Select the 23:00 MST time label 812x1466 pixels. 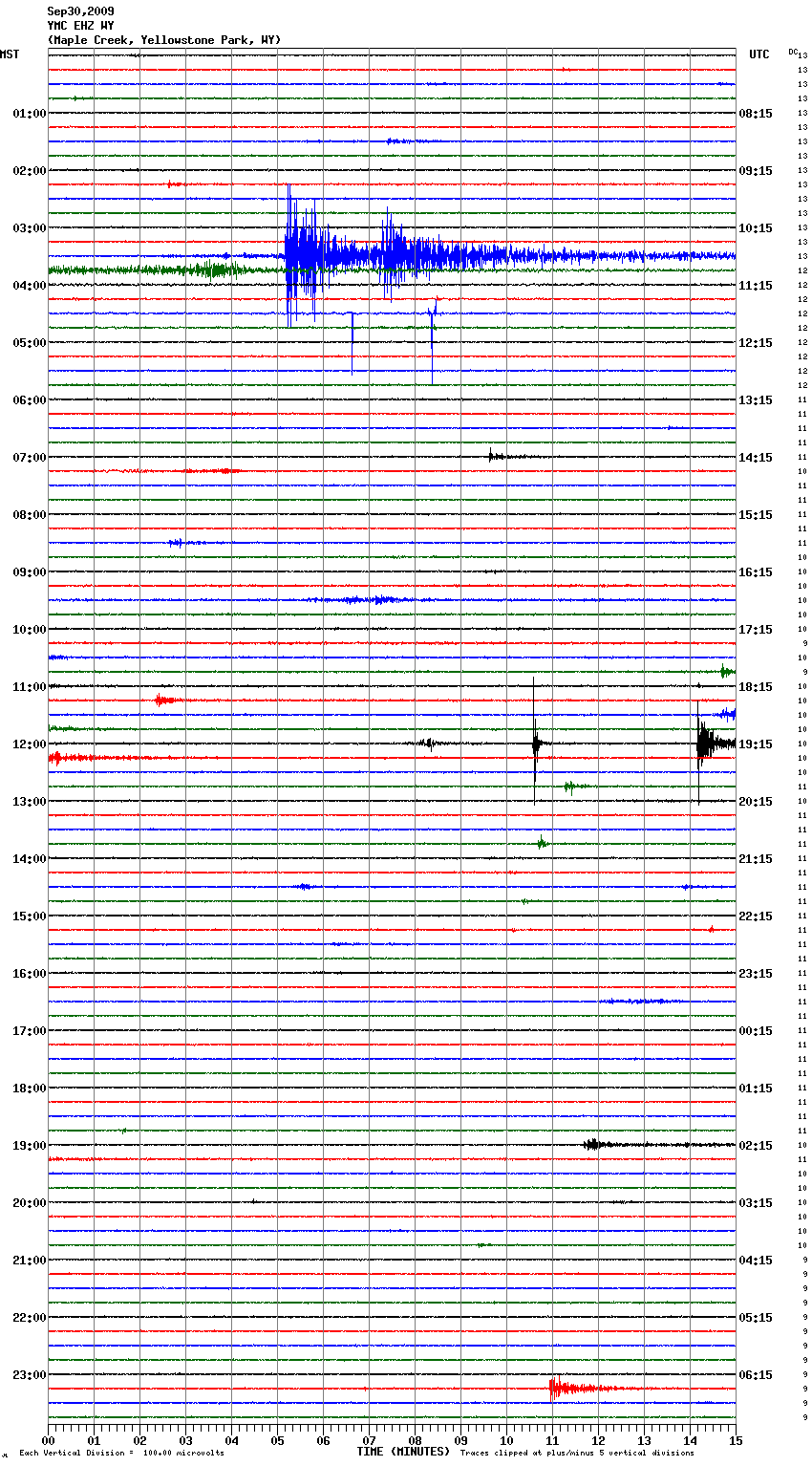[29, 1375]
